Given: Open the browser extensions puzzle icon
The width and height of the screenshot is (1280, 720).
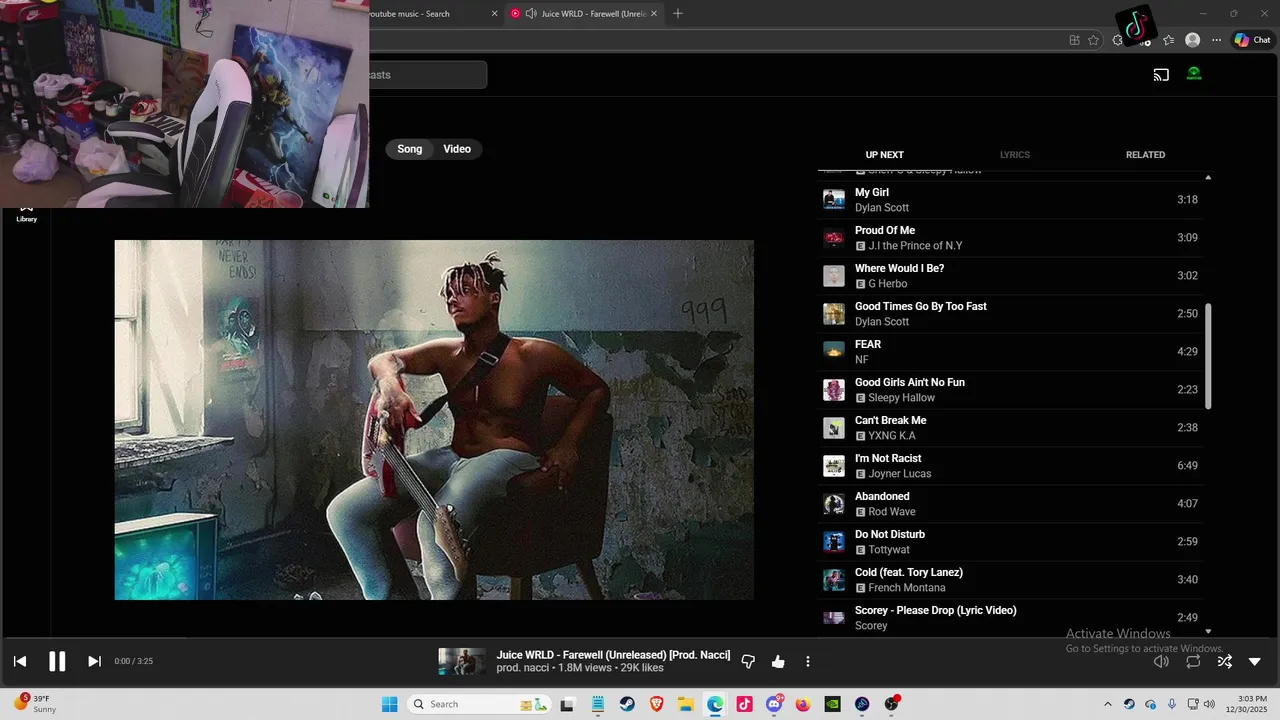Looking at the screenshot, I should tap(1118, 40).
